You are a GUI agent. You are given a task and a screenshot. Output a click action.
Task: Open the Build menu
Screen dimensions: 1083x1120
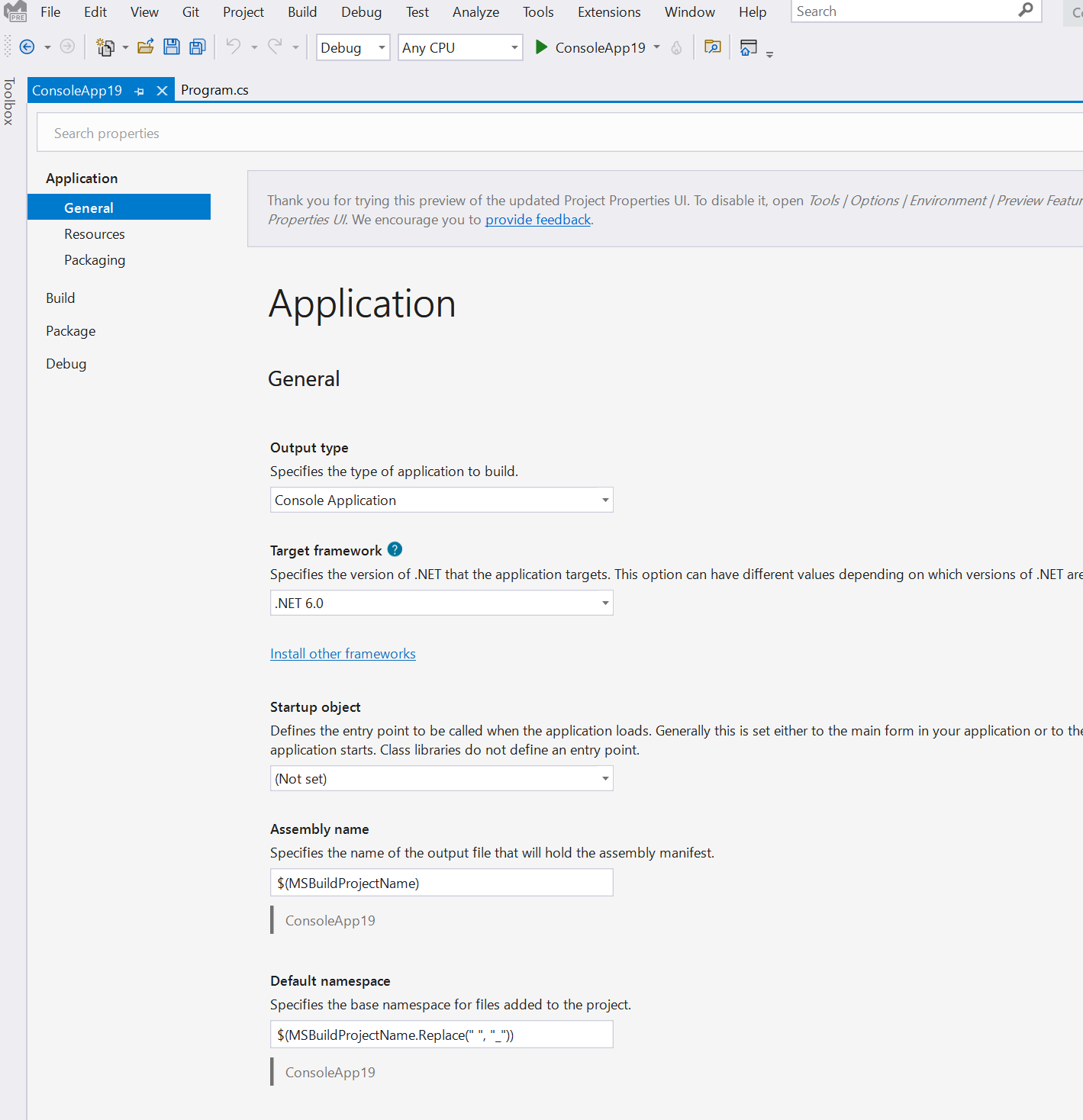(302, 12)
